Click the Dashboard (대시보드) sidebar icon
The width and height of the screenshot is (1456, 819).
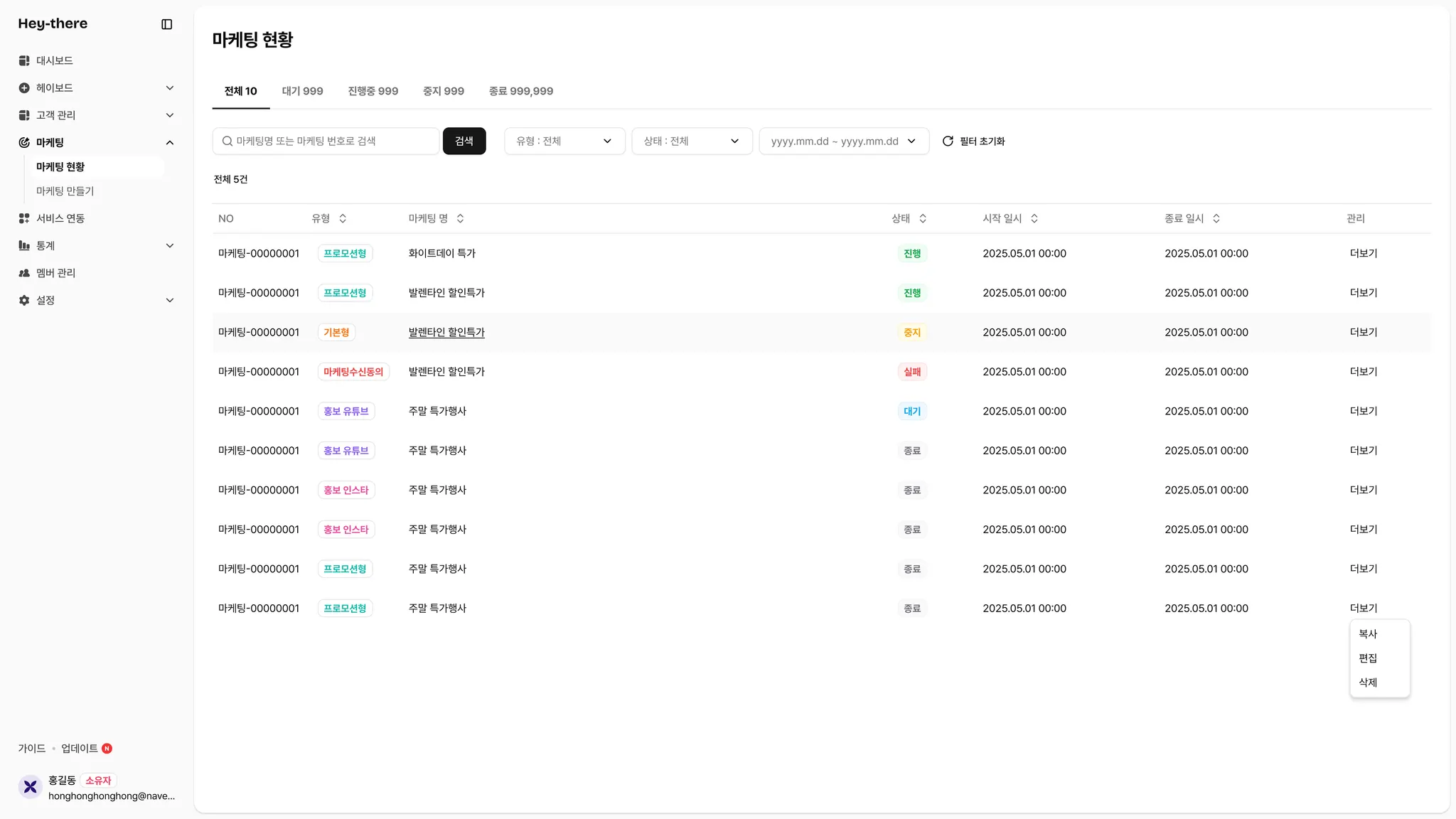[24, 60]
